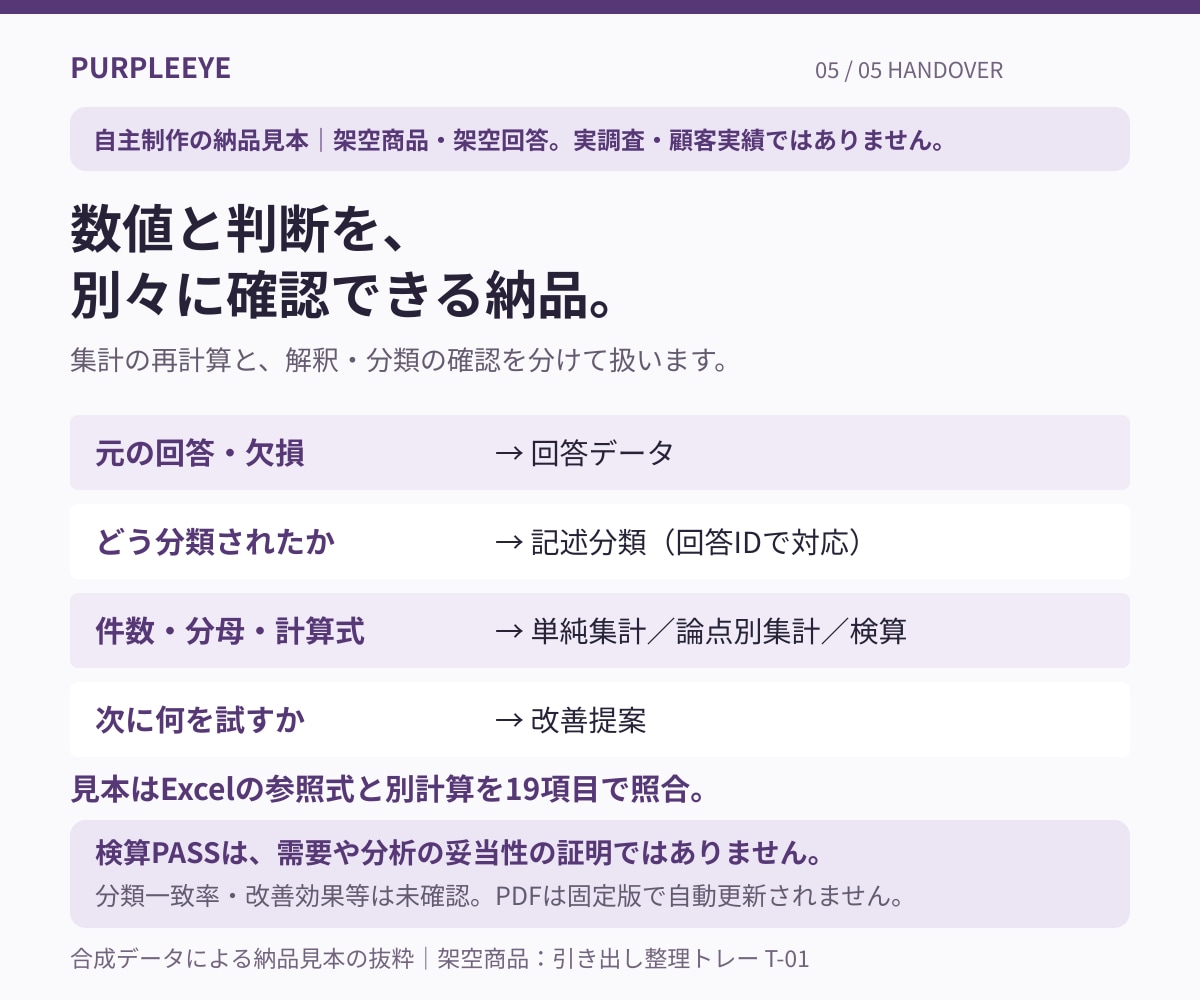Viewport: 1200px width, 1000px height.
Task: Click the '05 / 05 HANDOVER' page label
Action: [x=909, y=70]
